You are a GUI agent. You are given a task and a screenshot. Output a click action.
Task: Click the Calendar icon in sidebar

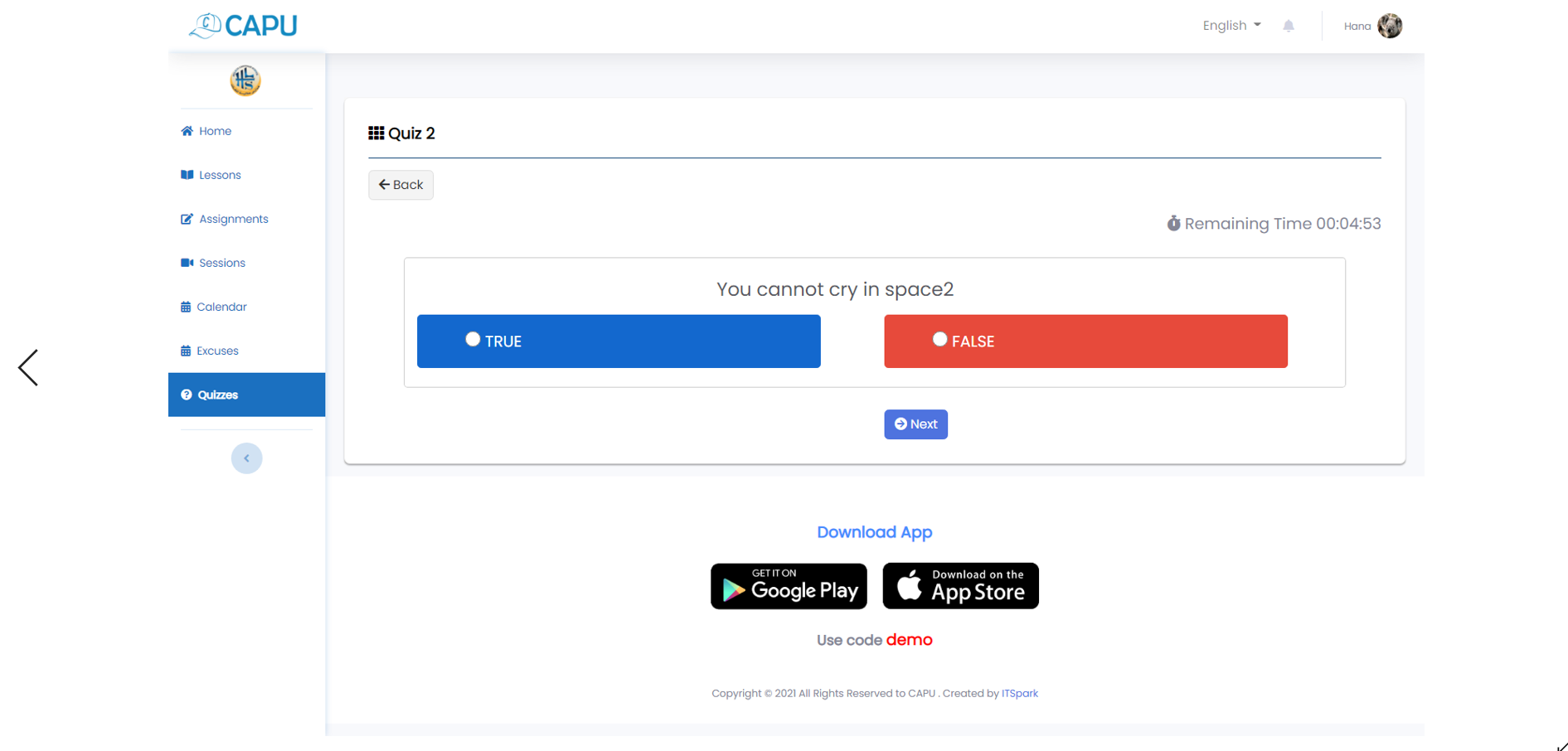[186, 307]
